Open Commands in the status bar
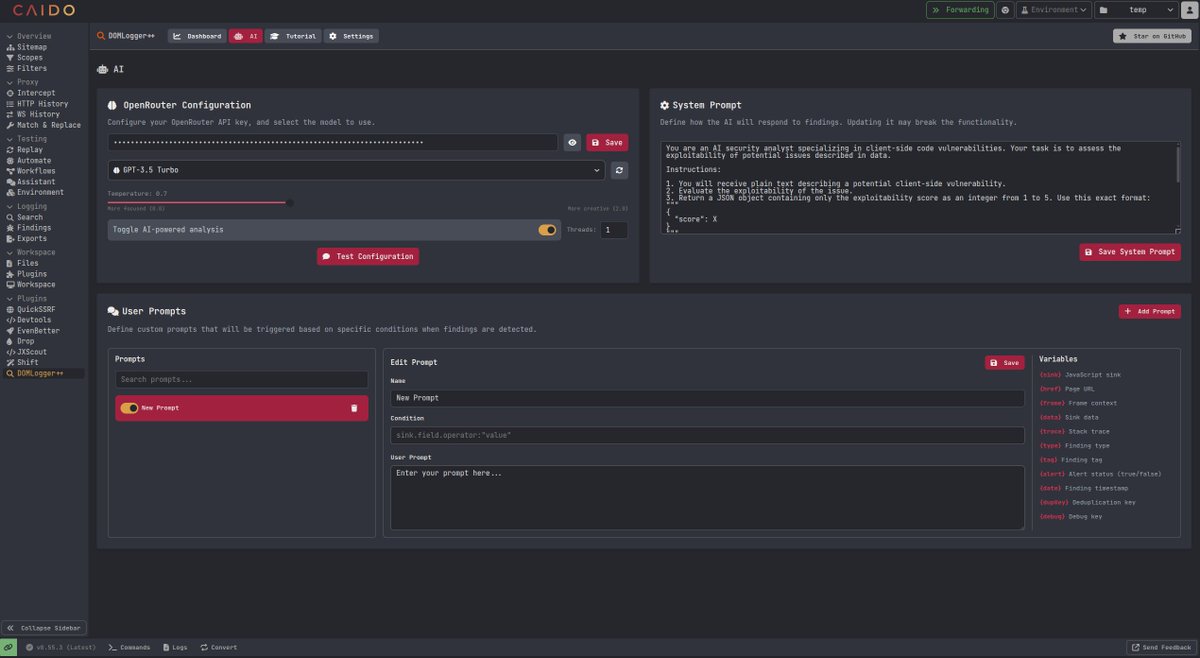This screenshot has width=1200, height=658. [129, 647]
